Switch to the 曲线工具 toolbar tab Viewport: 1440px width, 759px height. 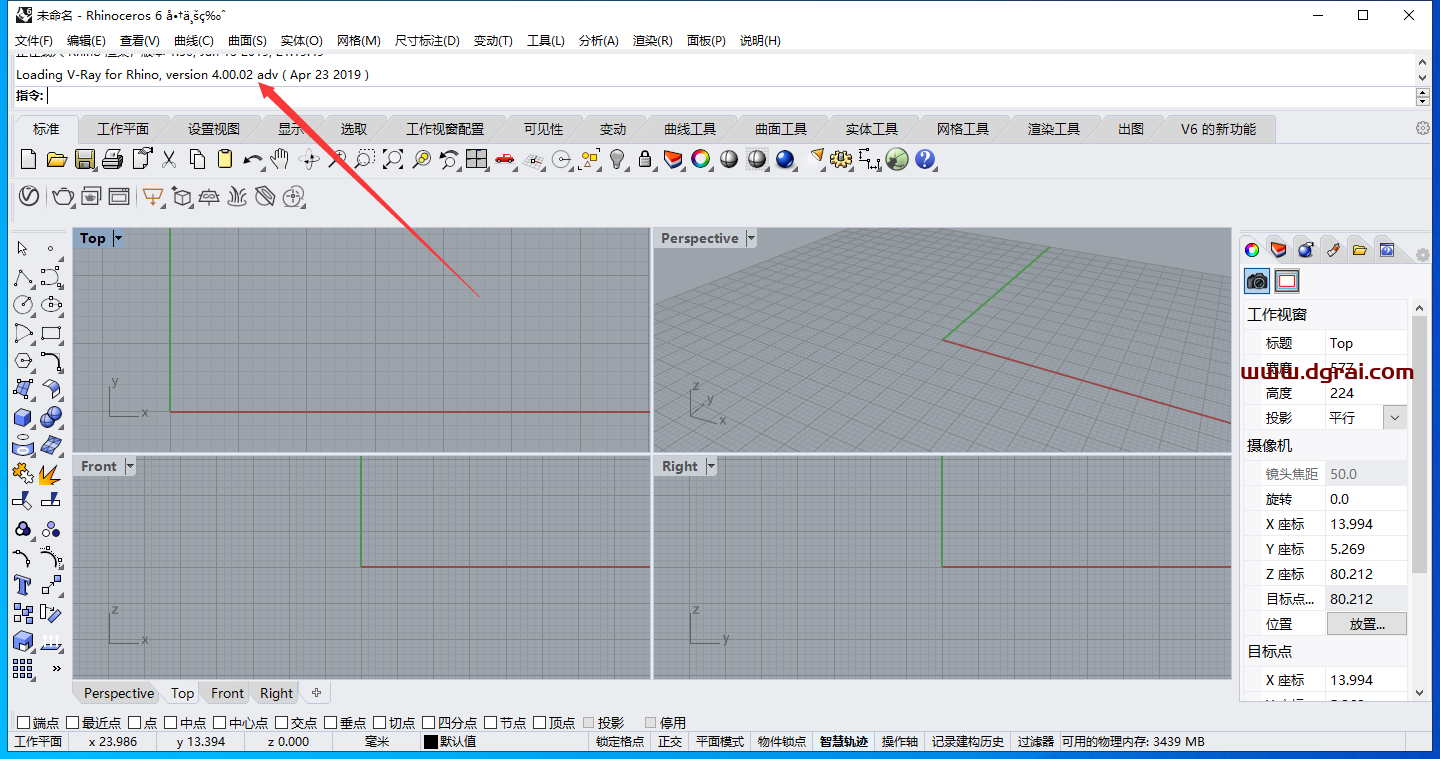click(689, 129)
